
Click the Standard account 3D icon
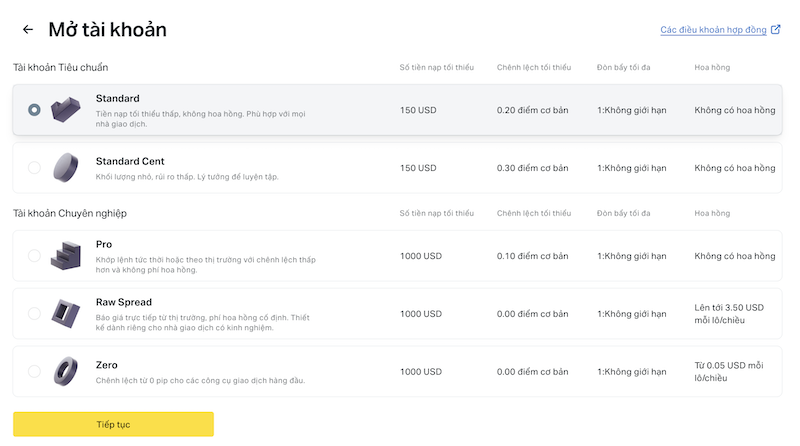(x=66, y=109)
